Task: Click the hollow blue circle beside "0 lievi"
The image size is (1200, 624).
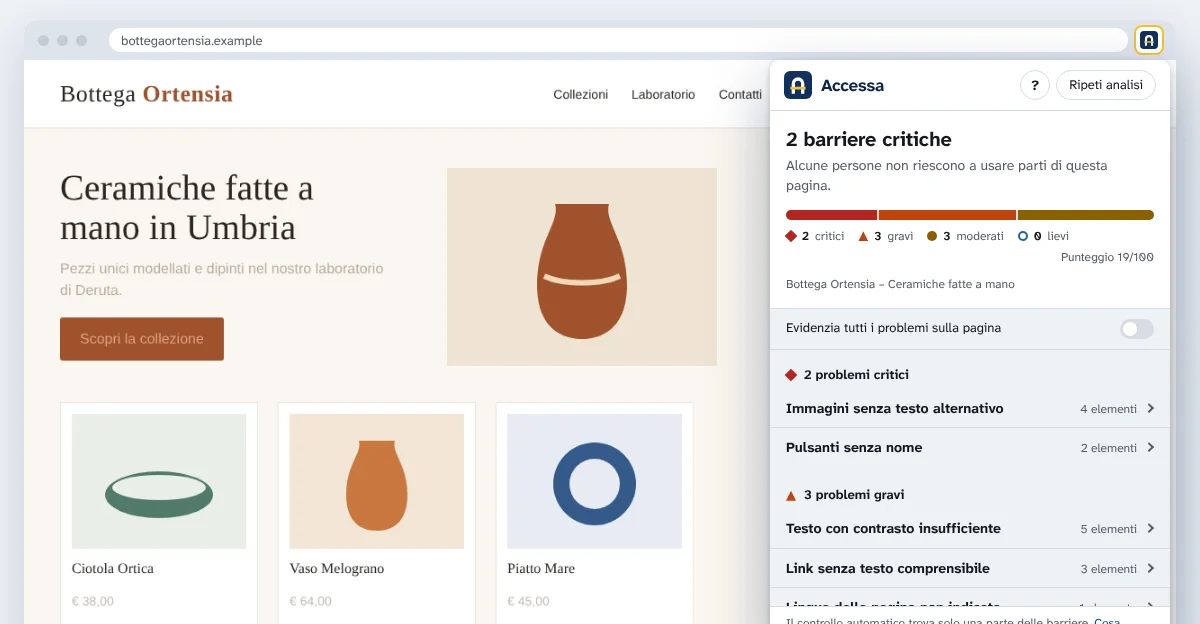Action: 1023,236
